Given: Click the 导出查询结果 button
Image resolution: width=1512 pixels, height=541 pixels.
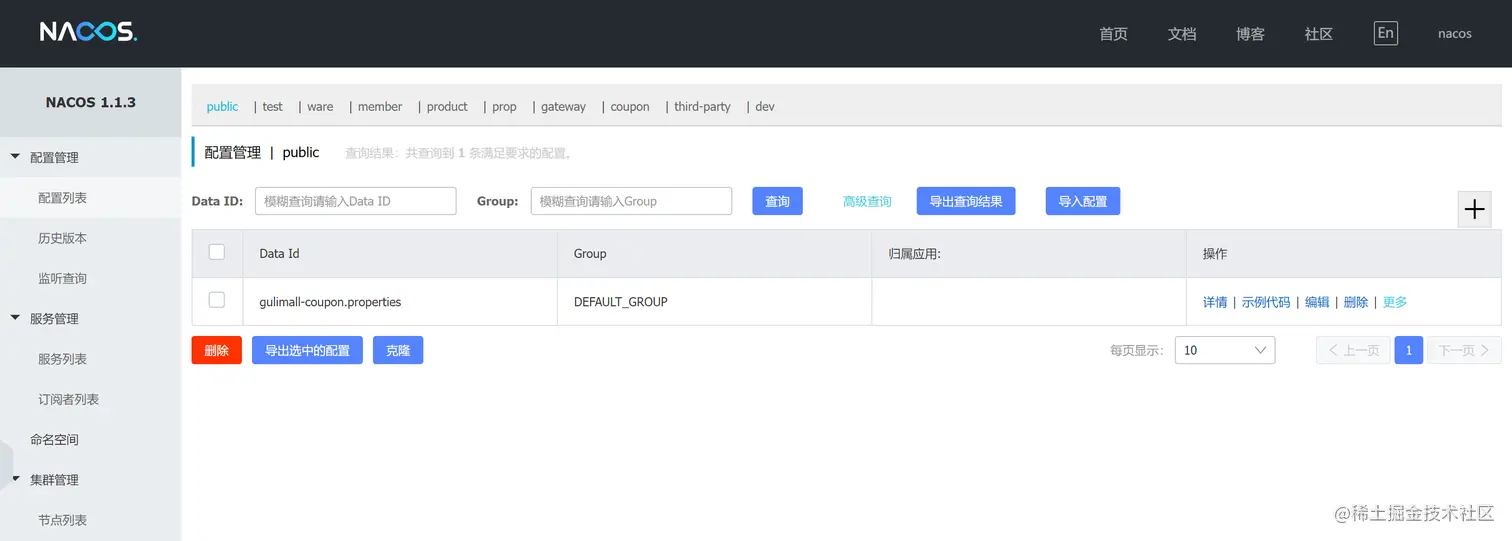Looking at the screenshot, I should tap(966, 201).
